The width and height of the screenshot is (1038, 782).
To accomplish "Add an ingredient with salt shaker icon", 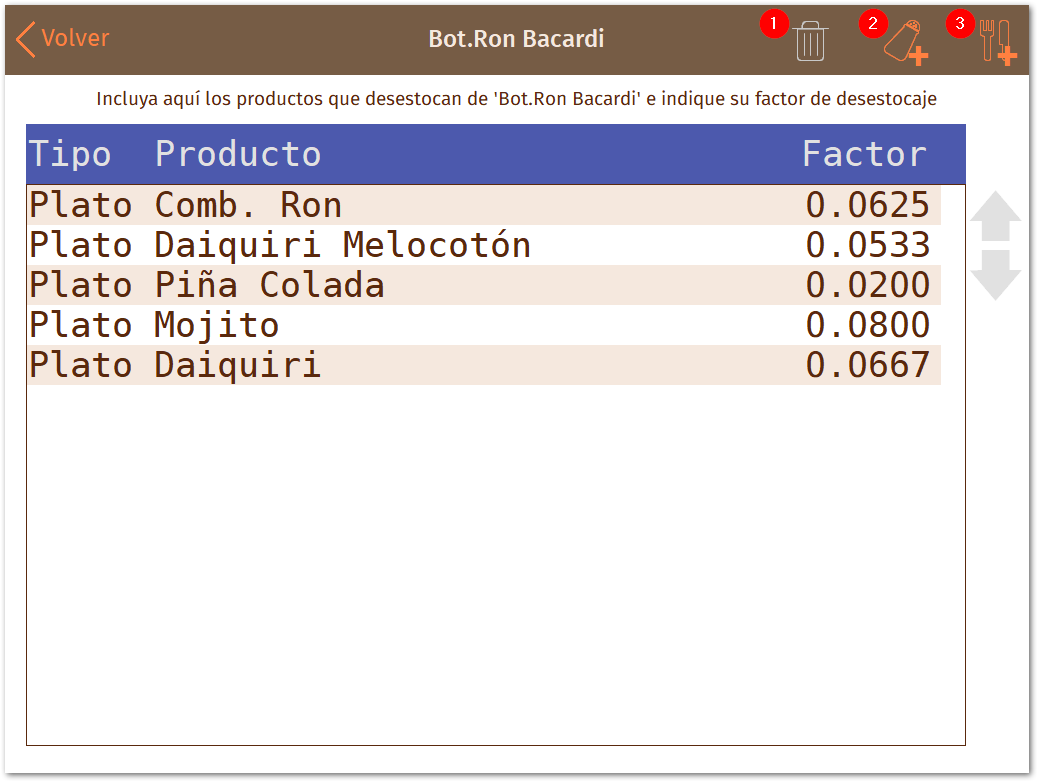I will tap(906, 42).
